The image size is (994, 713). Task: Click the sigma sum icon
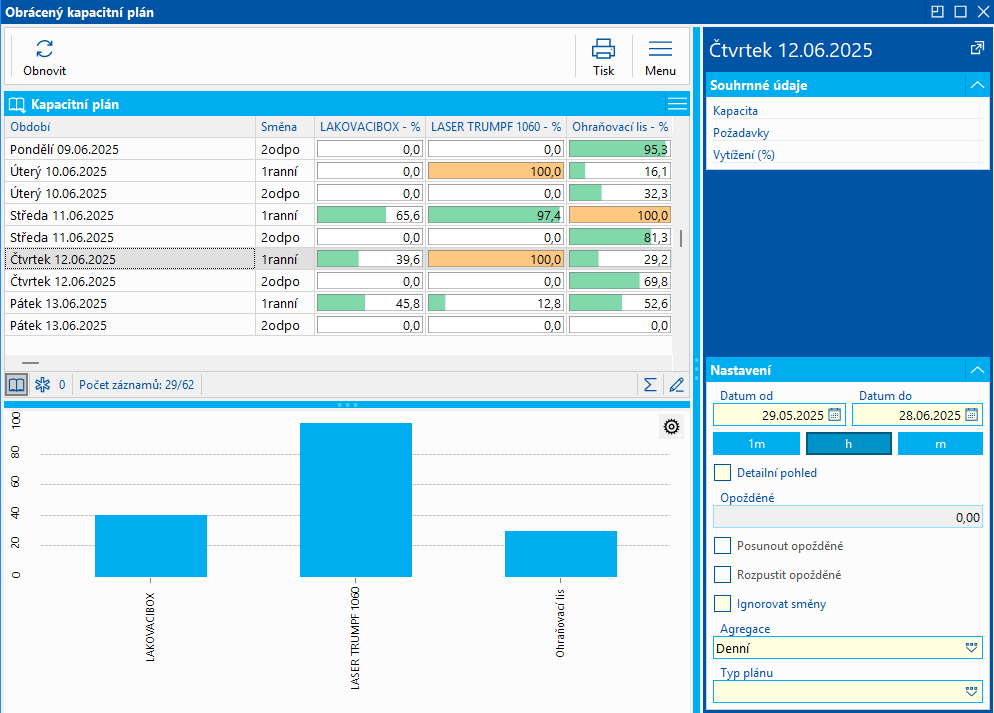coord(650,385)
